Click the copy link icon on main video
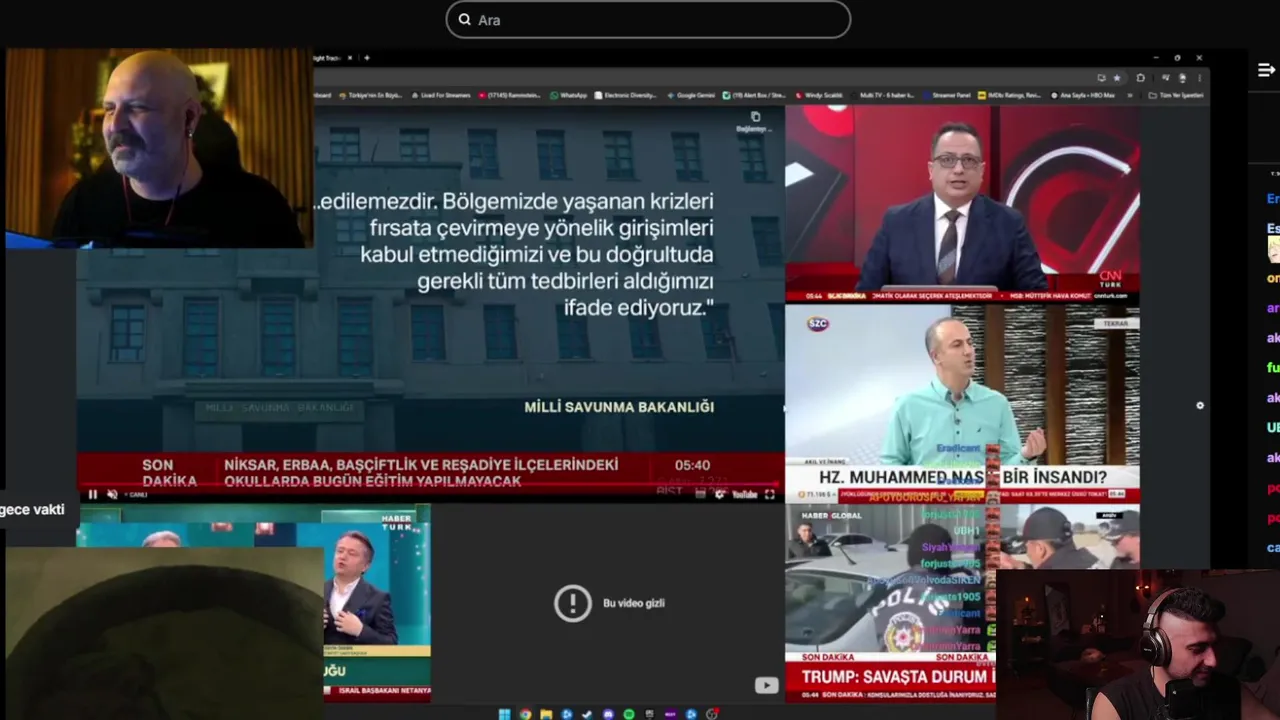The height and width of the screenshot is (720, 1280). click(755, 117)
